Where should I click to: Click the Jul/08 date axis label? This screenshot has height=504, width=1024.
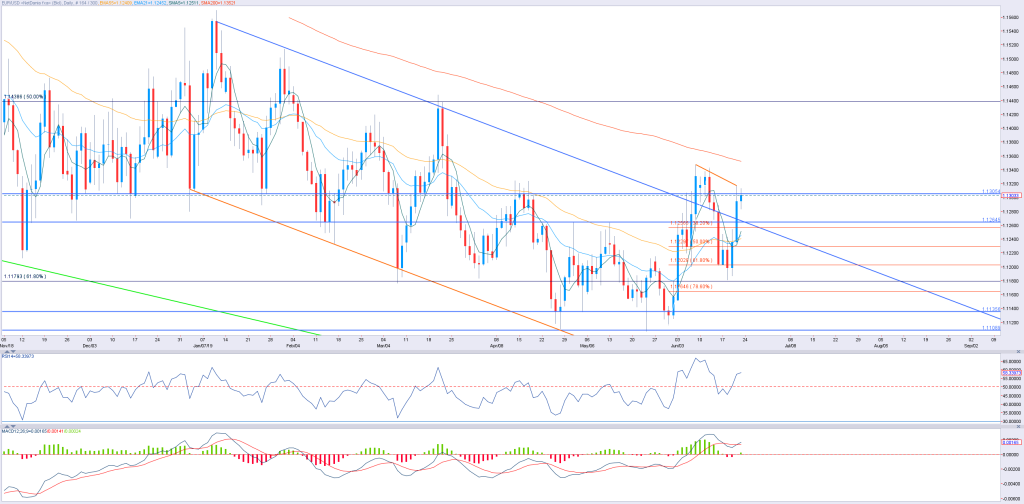coord(790,347)
